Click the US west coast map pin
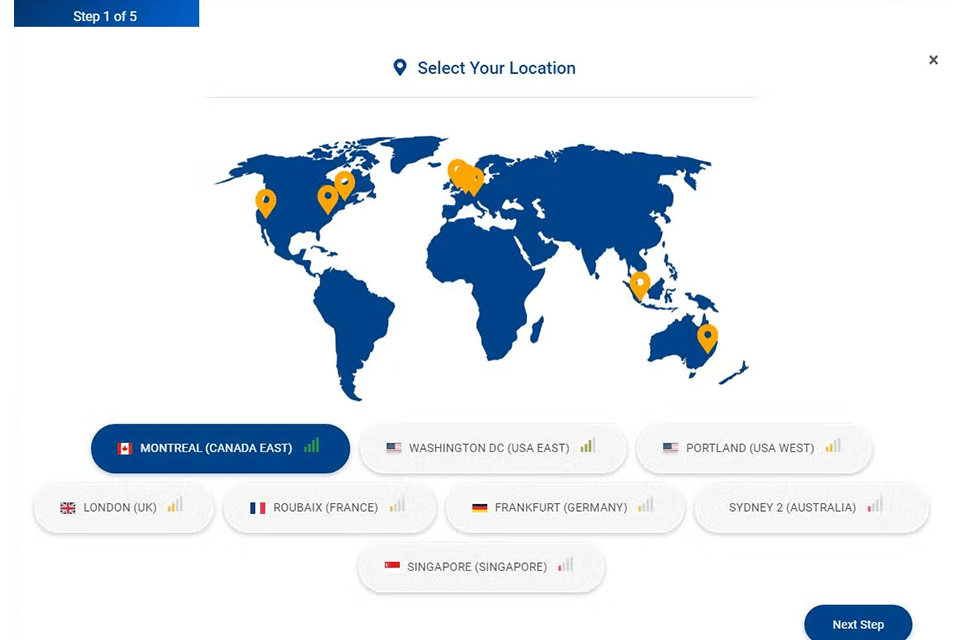Viewport: 960px width, 640px height. (266, 203)
